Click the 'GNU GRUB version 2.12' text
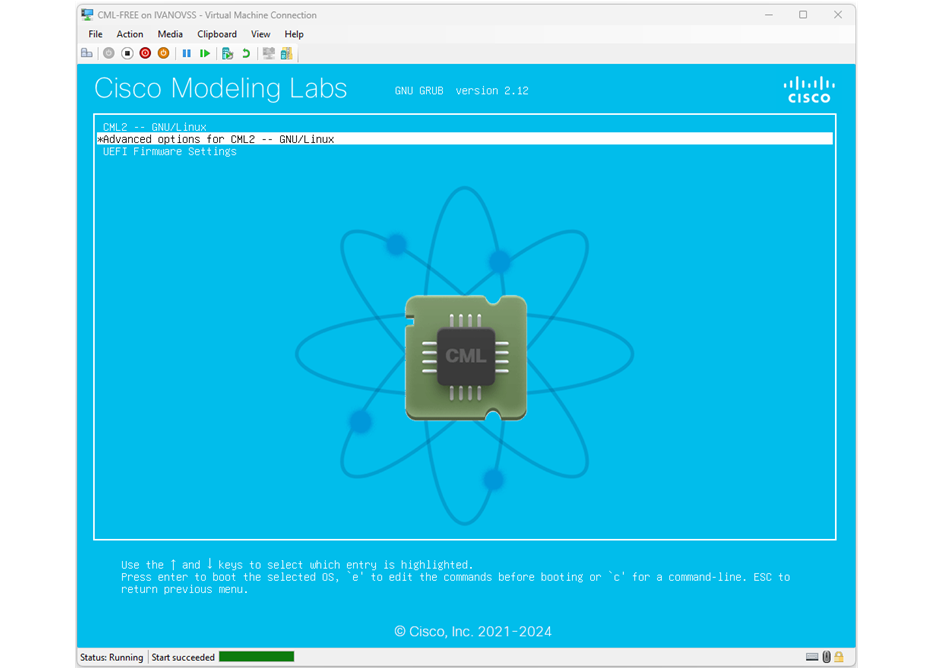Viewport: 933px width, 669px height. (462, 91)
